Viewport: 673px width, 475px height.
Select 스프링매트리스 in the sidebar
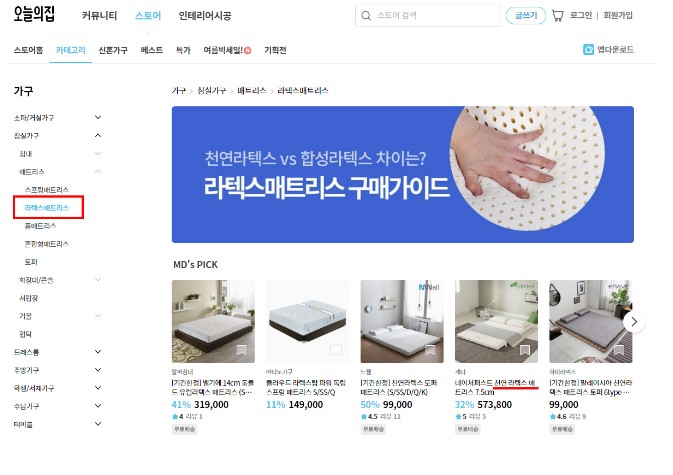coord(46,190)
